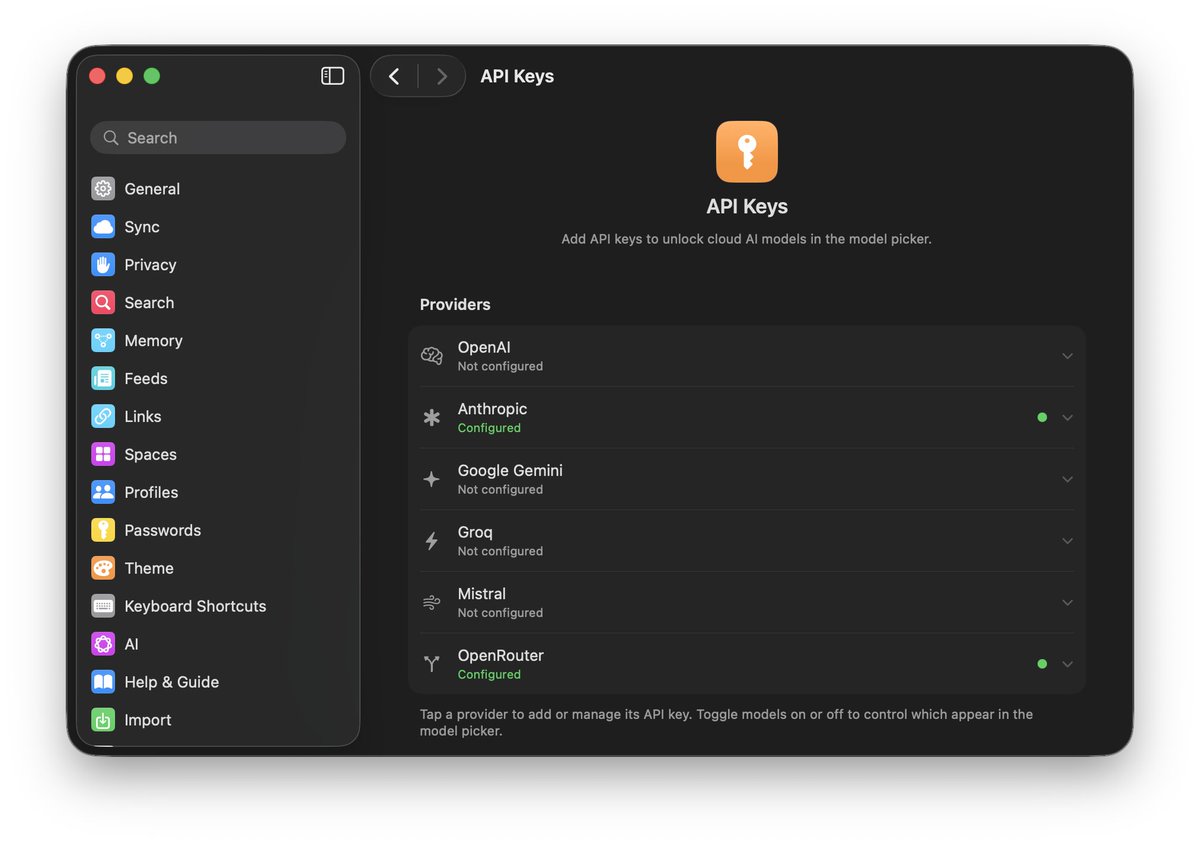Click inside the sidebar Search field
Screen dimensions: 1200x844
(218, 138)
